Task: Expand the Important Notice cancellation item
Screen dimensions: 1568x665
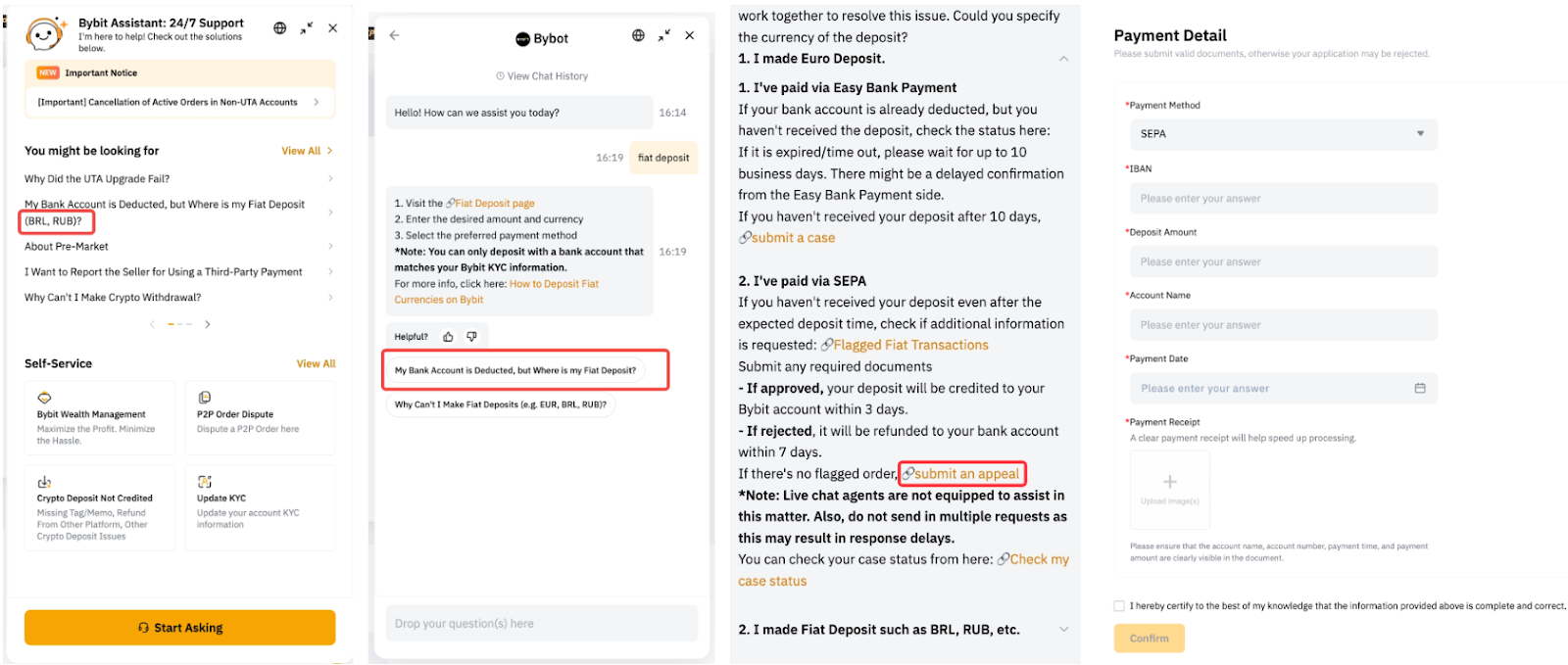Action: (179, 102)
